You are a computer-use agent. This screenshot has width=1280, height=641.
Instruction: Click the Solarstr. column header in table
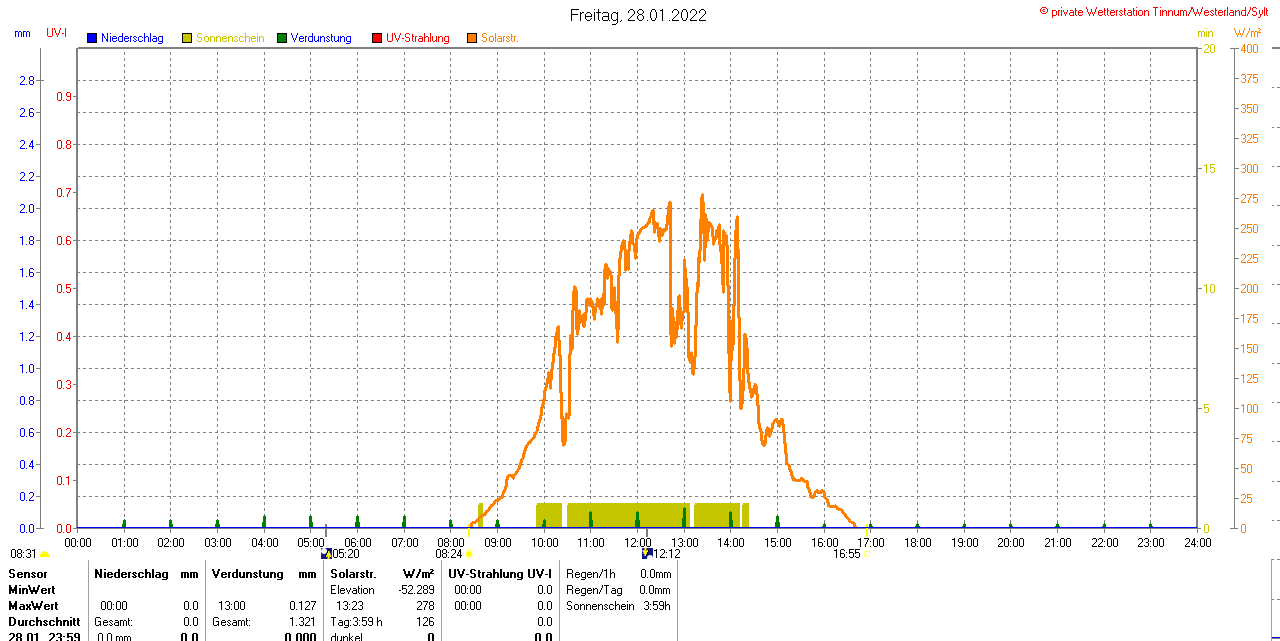(x=353, y=574)
